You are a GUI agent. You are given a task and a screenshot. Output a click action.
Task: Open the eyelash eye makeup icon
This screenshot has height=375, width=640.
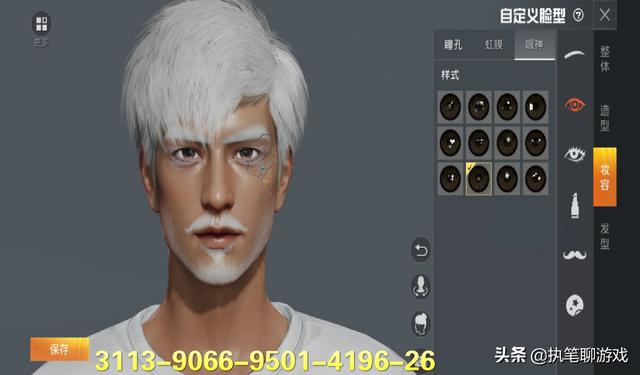pos(575,154)
